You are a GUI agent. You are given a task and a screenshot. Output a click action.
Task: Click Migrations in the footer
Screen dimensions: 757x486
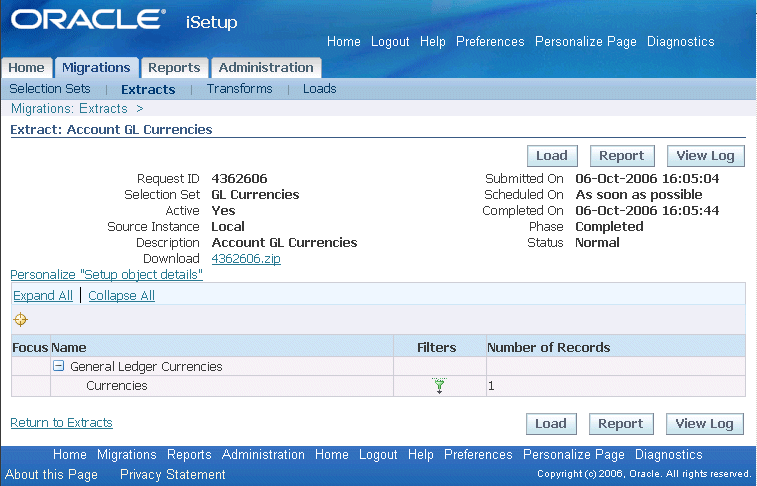126,455
